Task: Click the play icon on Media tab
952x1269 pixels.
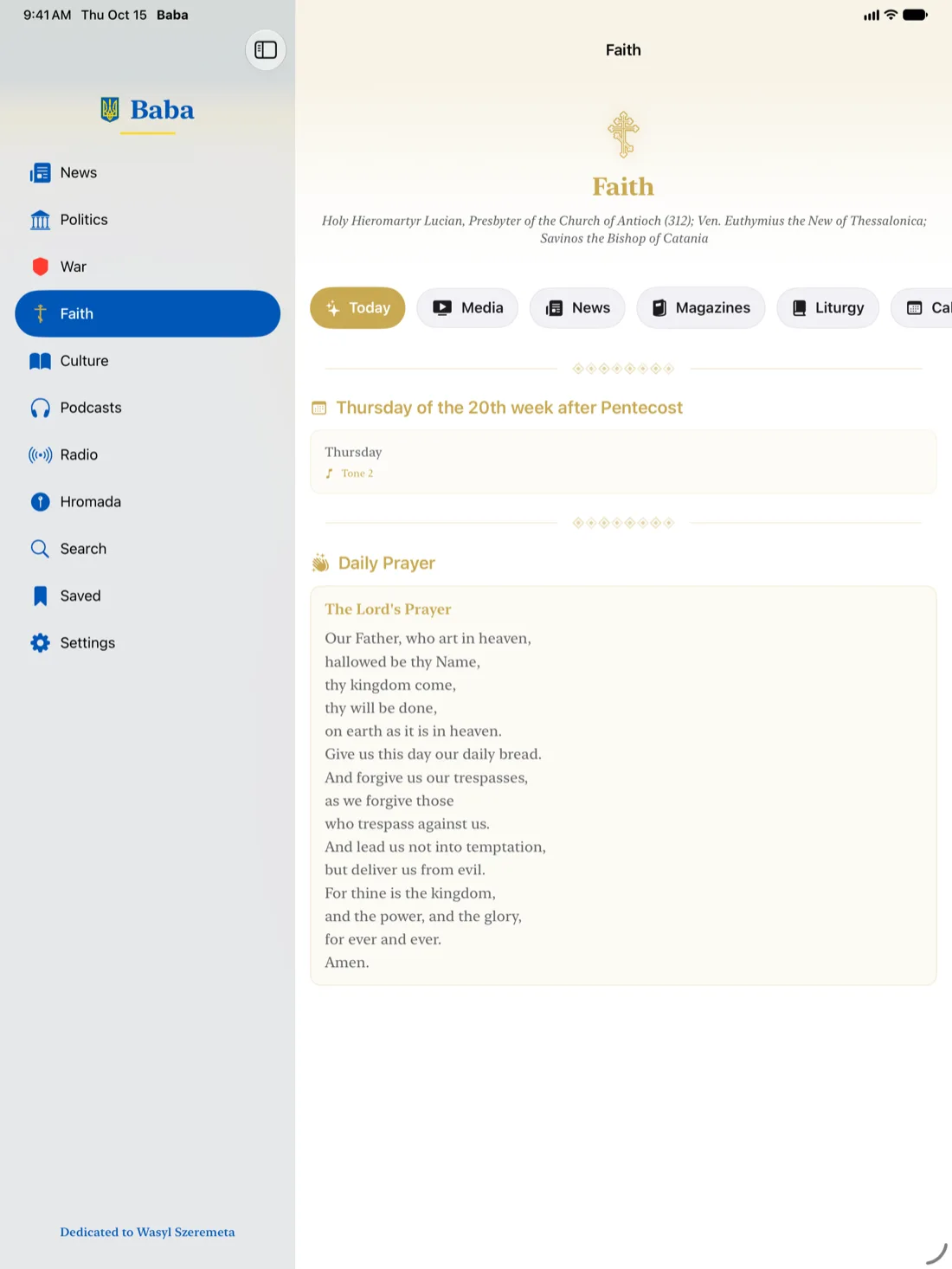Action: pyautogui.click(x=442, y=307)
